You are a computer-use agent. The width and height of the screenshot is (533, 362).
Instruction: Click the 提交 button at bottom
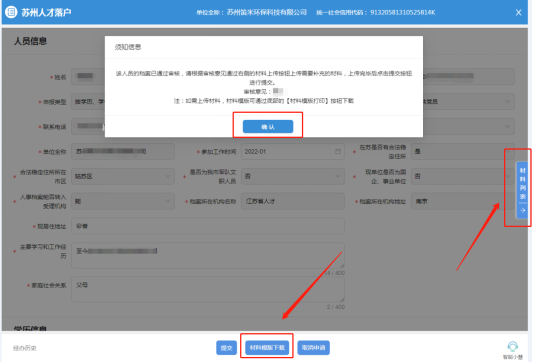coord(226,347)
